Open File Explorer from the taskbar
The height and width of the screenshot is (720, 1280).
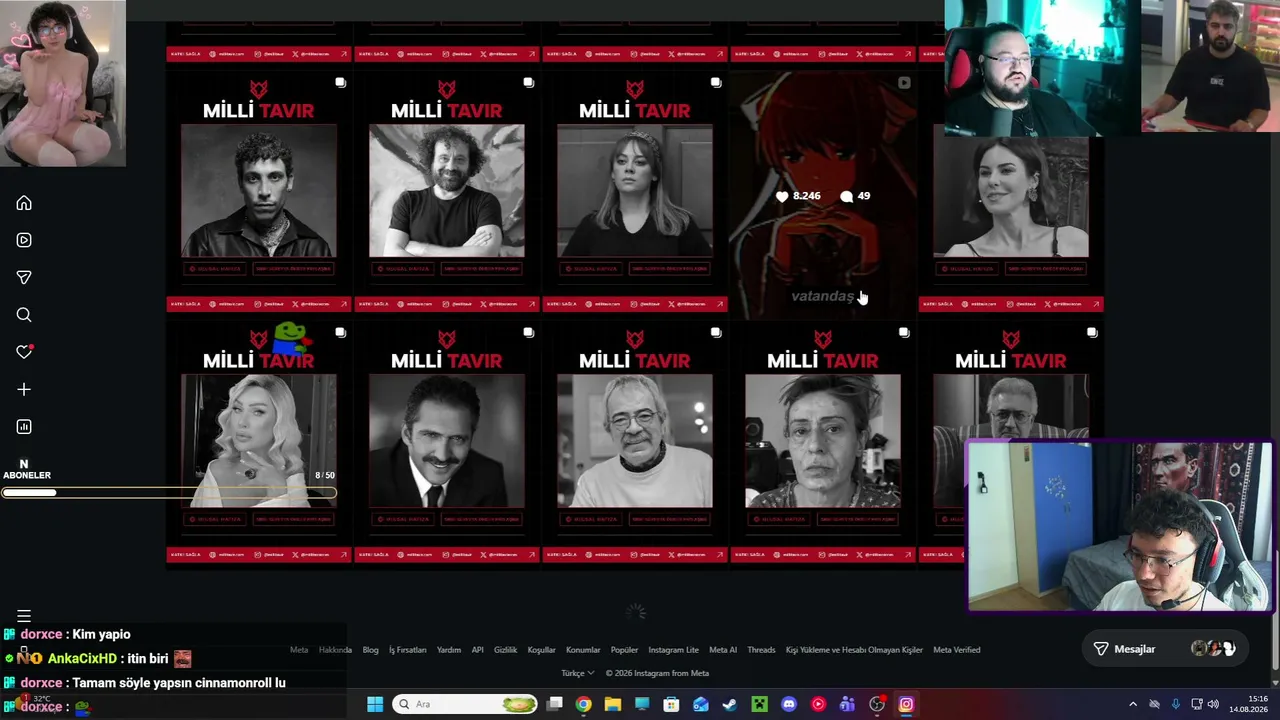point(613,705)
